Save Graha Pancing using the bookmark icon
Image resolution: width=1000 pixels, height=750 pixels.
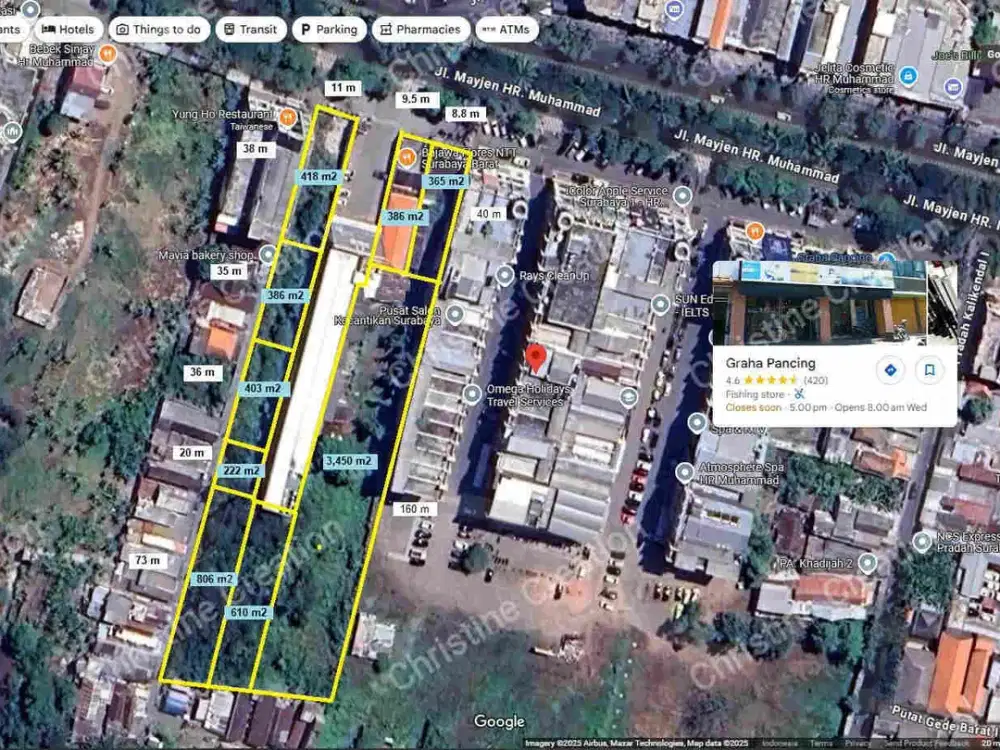[x=929, y=369]
